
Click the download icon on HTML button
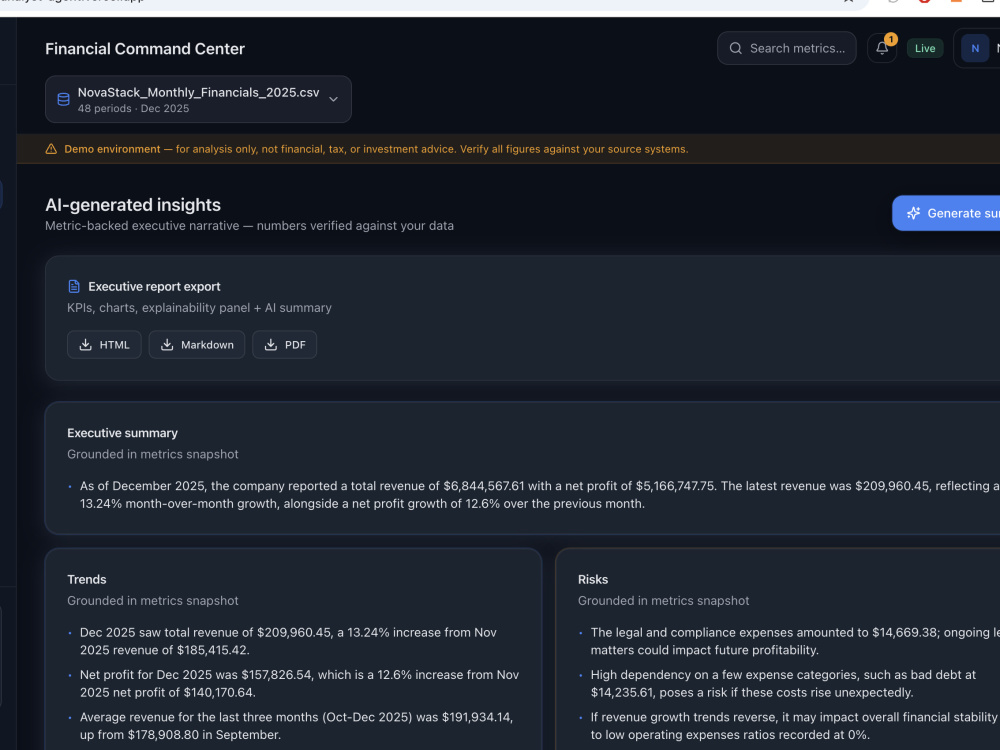click(85, 344)
